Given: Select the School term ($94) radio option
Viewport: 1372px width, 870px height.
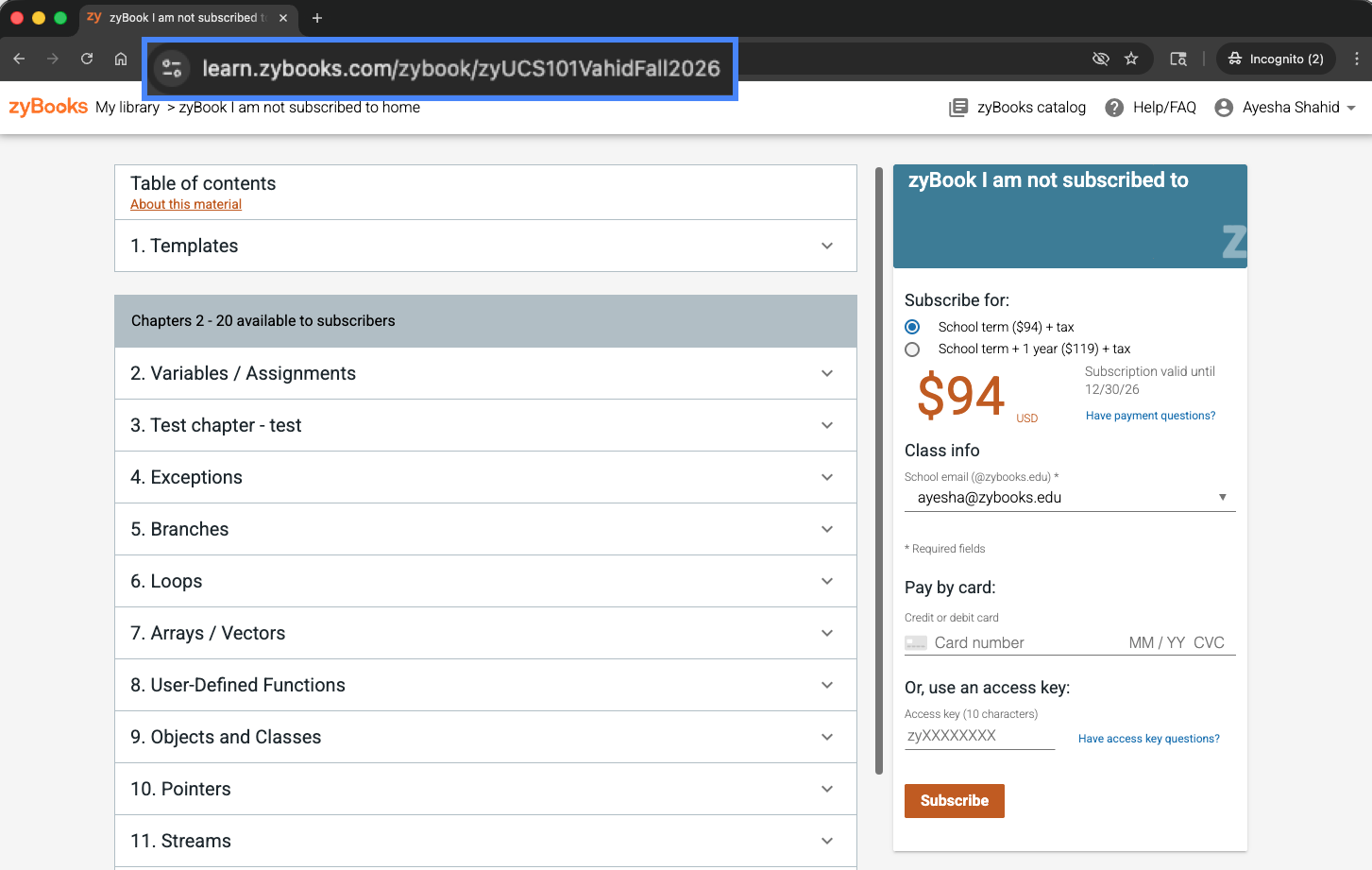Looking at the screenshot, I should (912, 327).
